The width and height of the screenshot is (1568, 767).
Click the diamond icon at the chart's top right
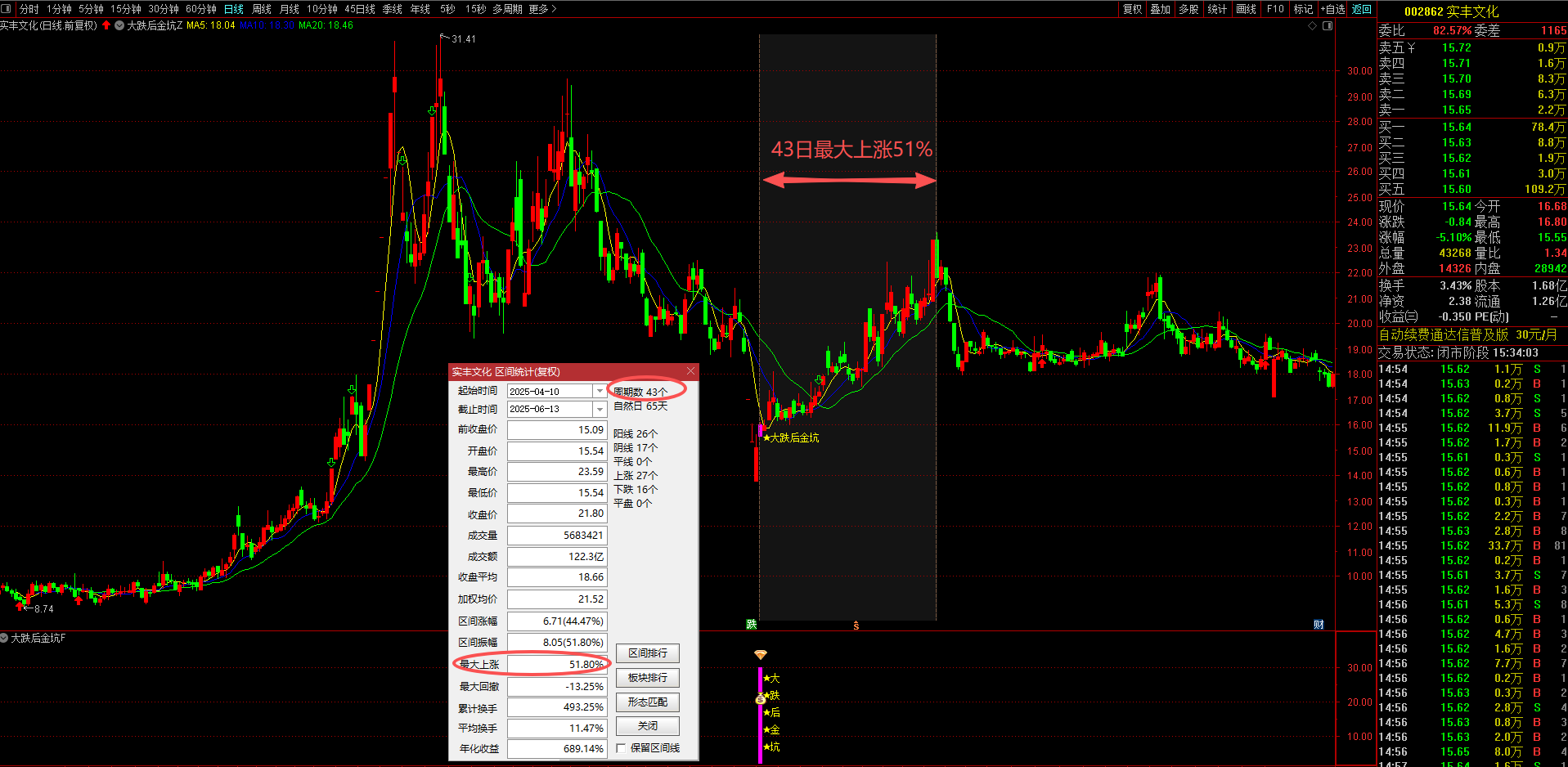pos(1313,25)
